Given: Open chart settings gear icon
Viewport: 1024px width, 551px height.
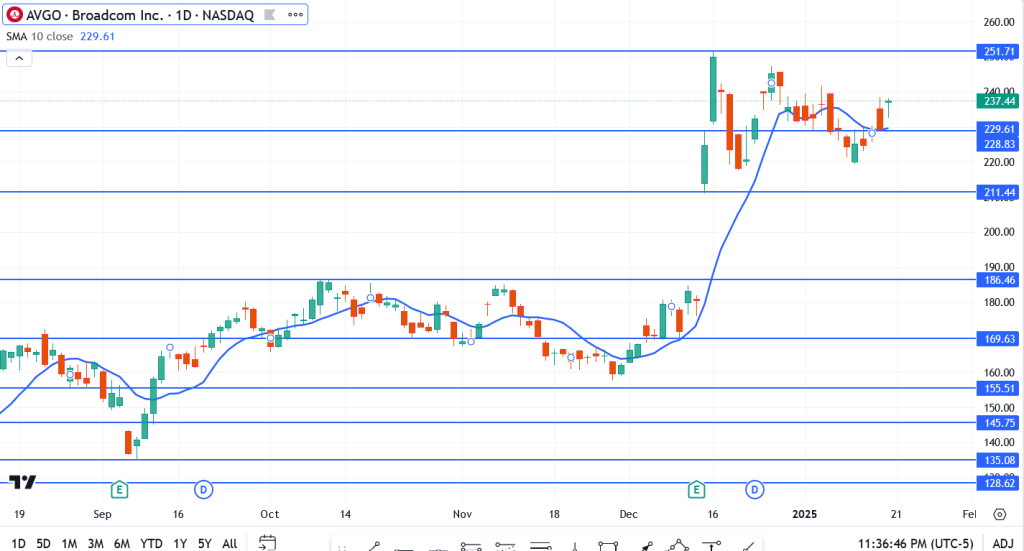Looking at the screenshot, I should coord(999,514).
